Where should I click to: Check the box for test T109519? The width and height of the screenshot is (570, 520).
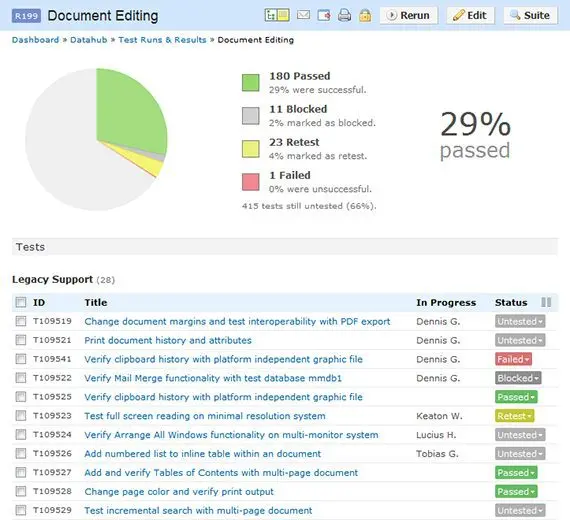click(x=21, y=321)
